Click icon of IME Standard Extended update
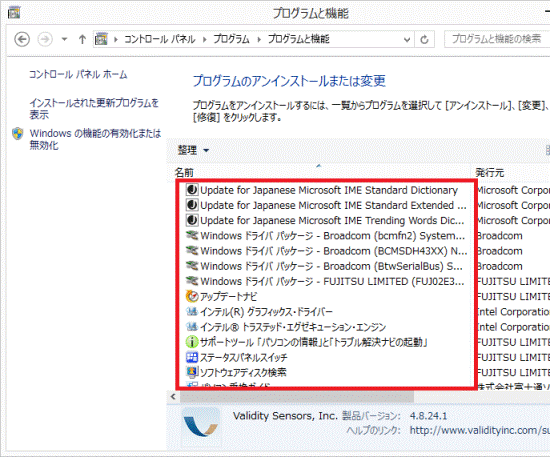 [192, 205]
